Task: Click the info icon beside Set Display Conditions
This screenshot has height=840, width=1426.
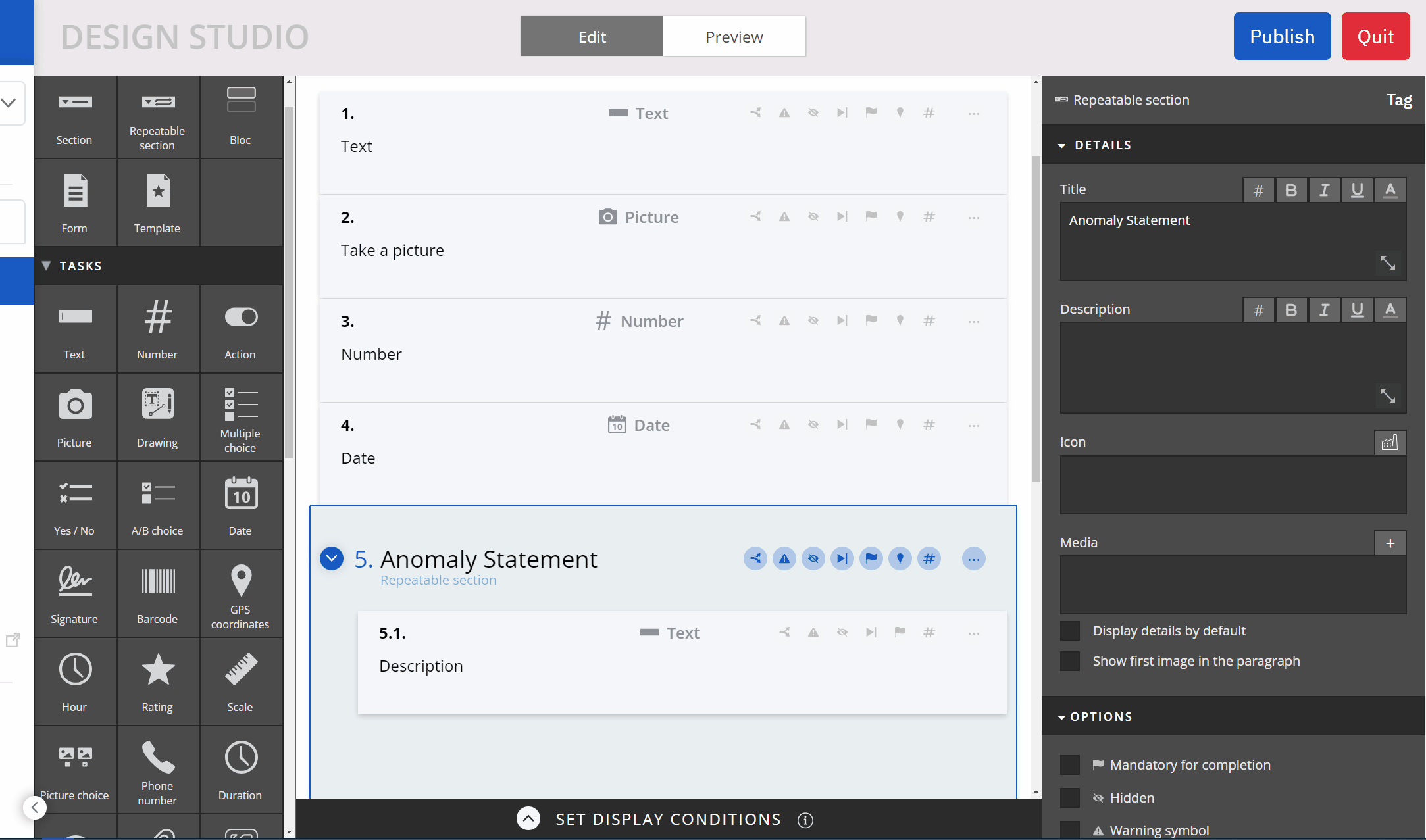Action: (x=805, y=820)
